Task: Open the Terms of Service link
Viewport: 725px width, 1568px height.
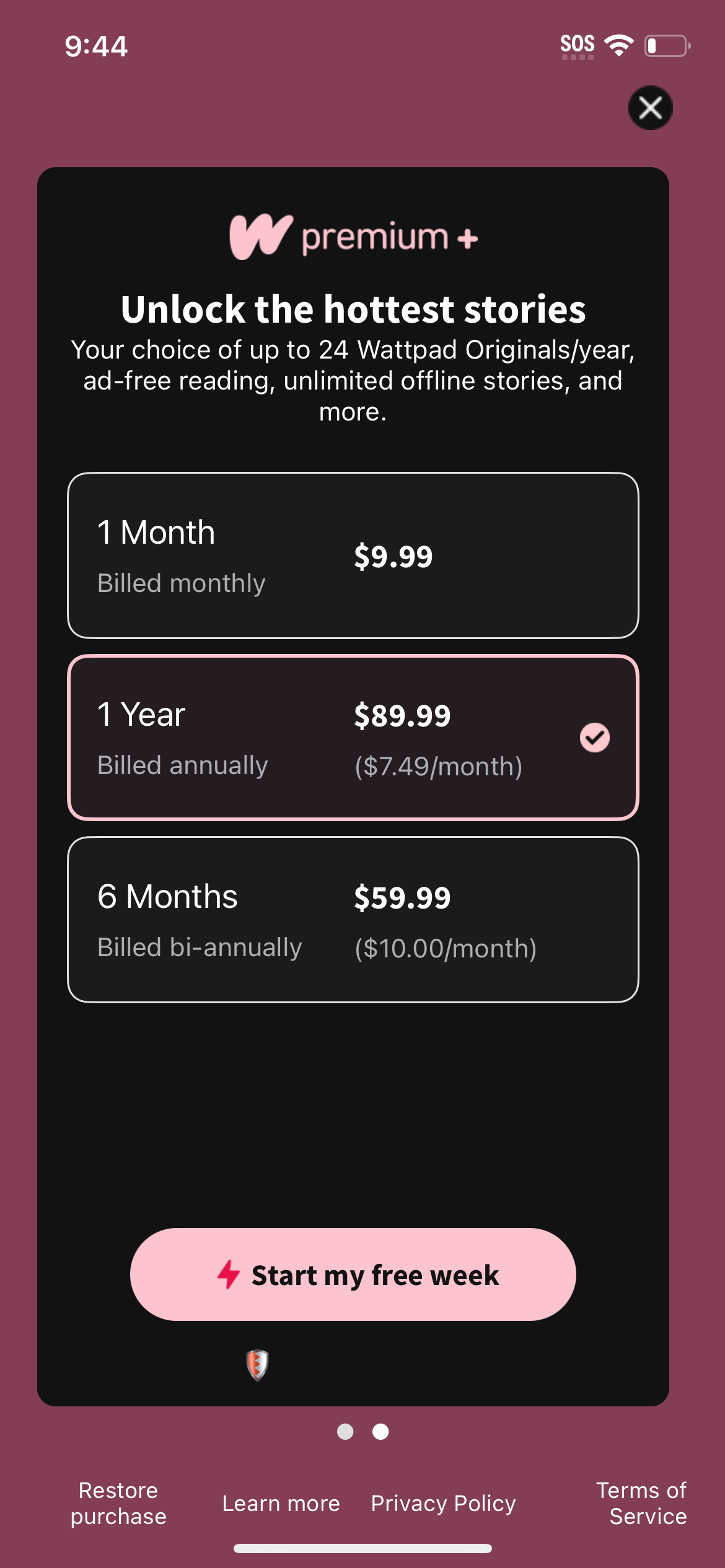Action: pos(641,1503)
